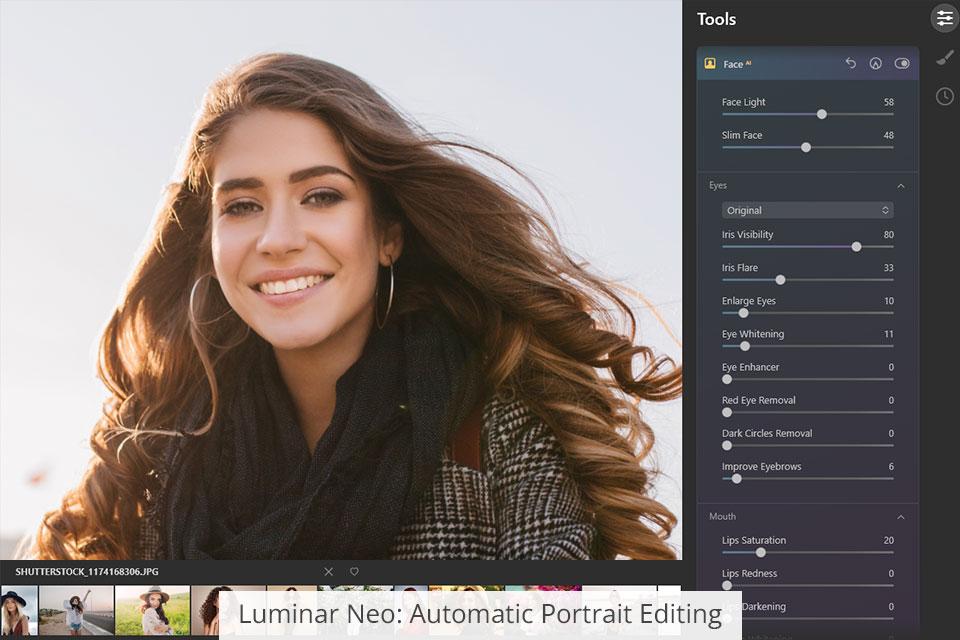
Task: Click the Face AI portrait icon
Action: 710,64
